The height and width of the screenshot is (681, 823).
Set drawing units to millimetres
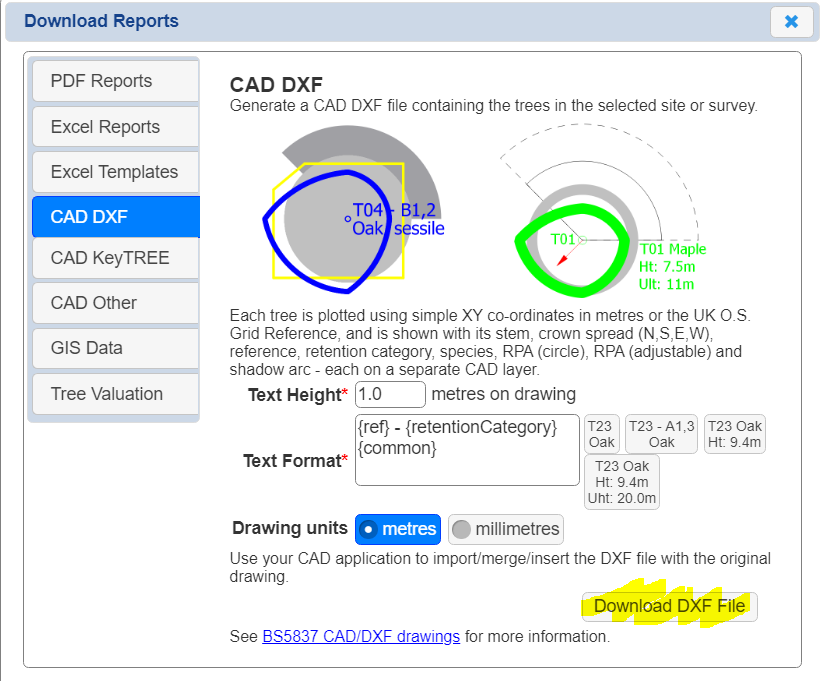click(x=506, y=529)
